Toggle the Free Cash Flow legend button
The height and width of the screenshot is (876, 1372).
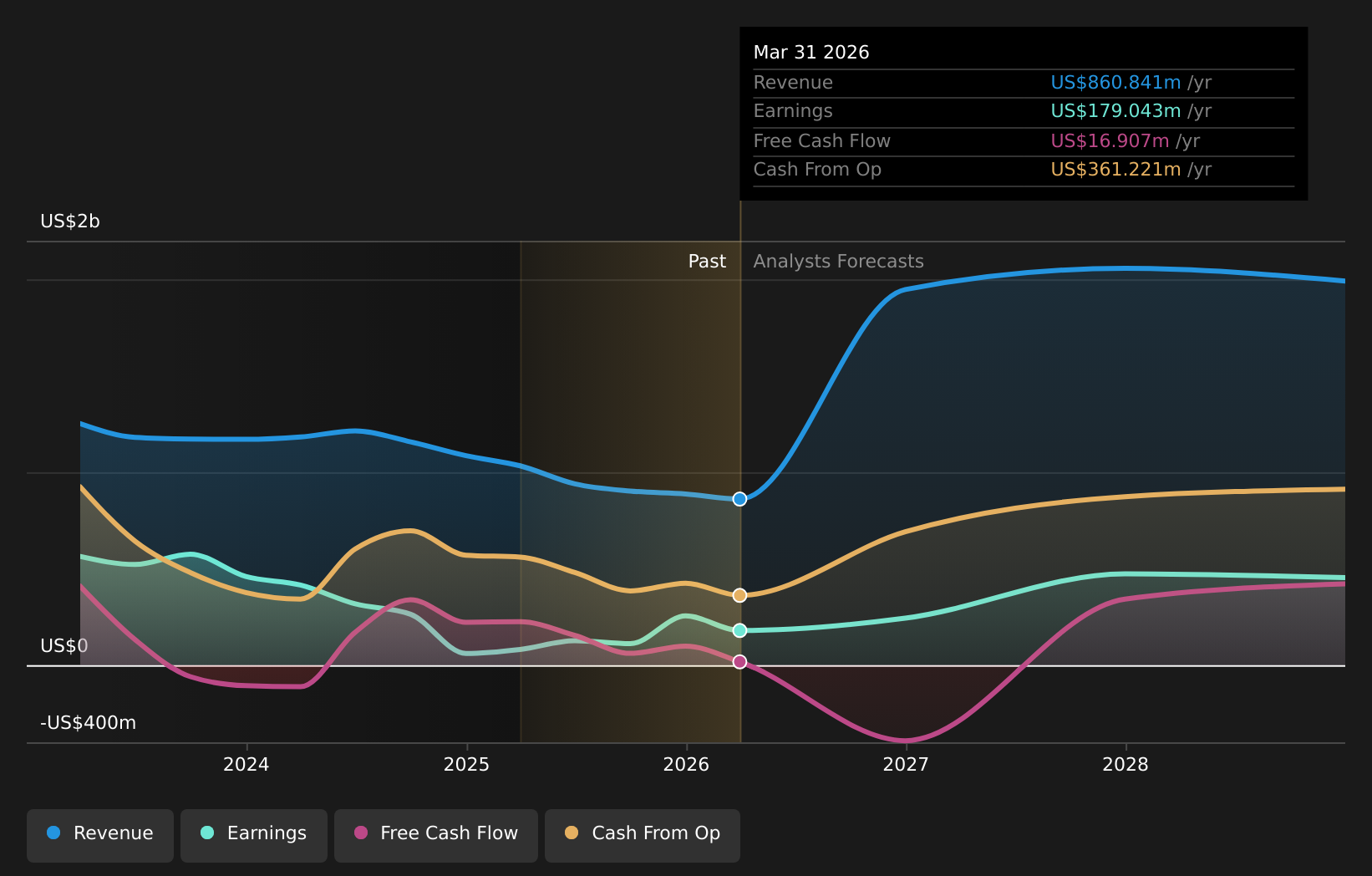pyautogui.click(x=436, y=835)
